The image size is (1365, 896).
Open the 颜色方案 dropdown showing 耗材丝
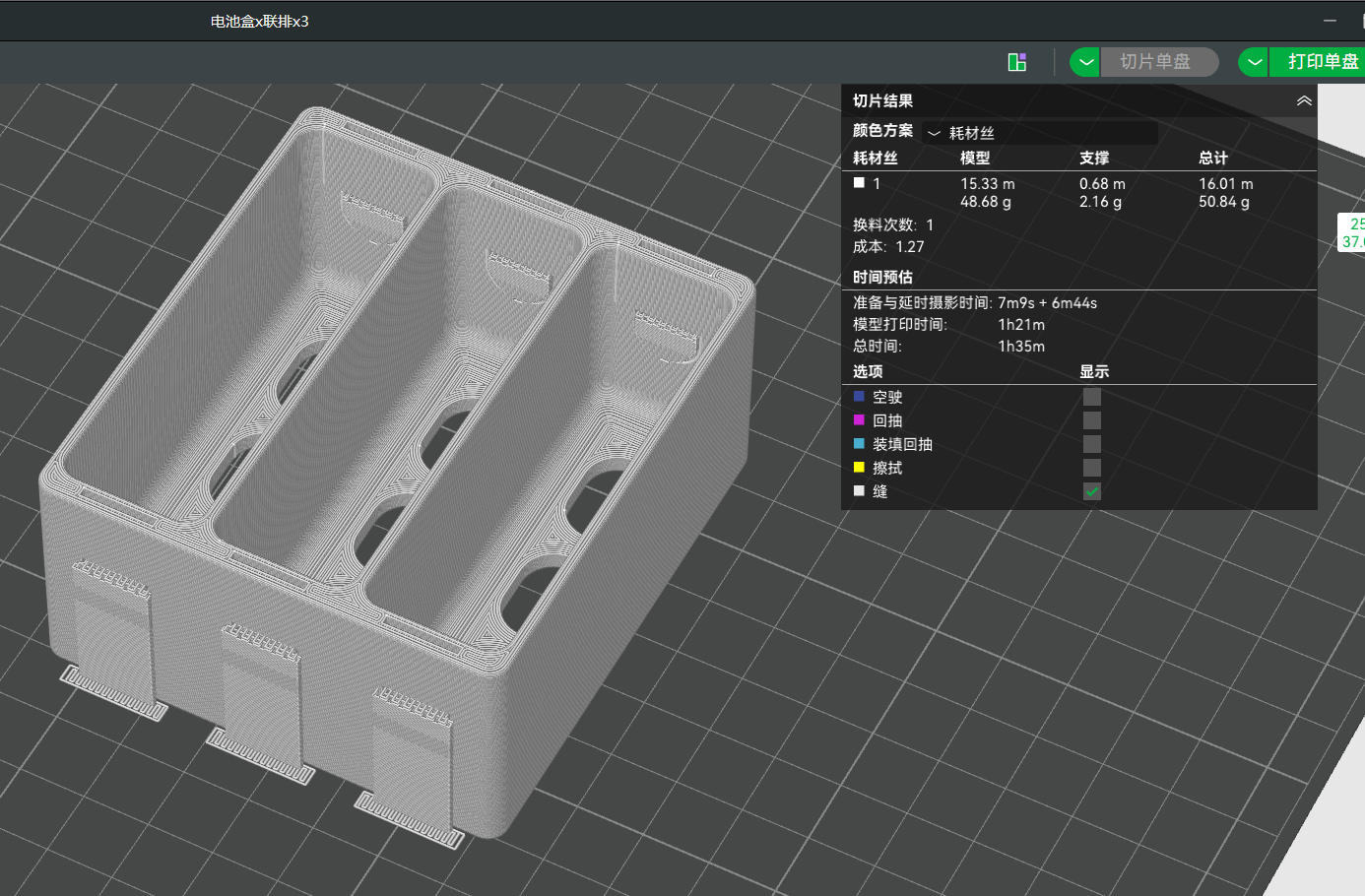click(1040, 133)
